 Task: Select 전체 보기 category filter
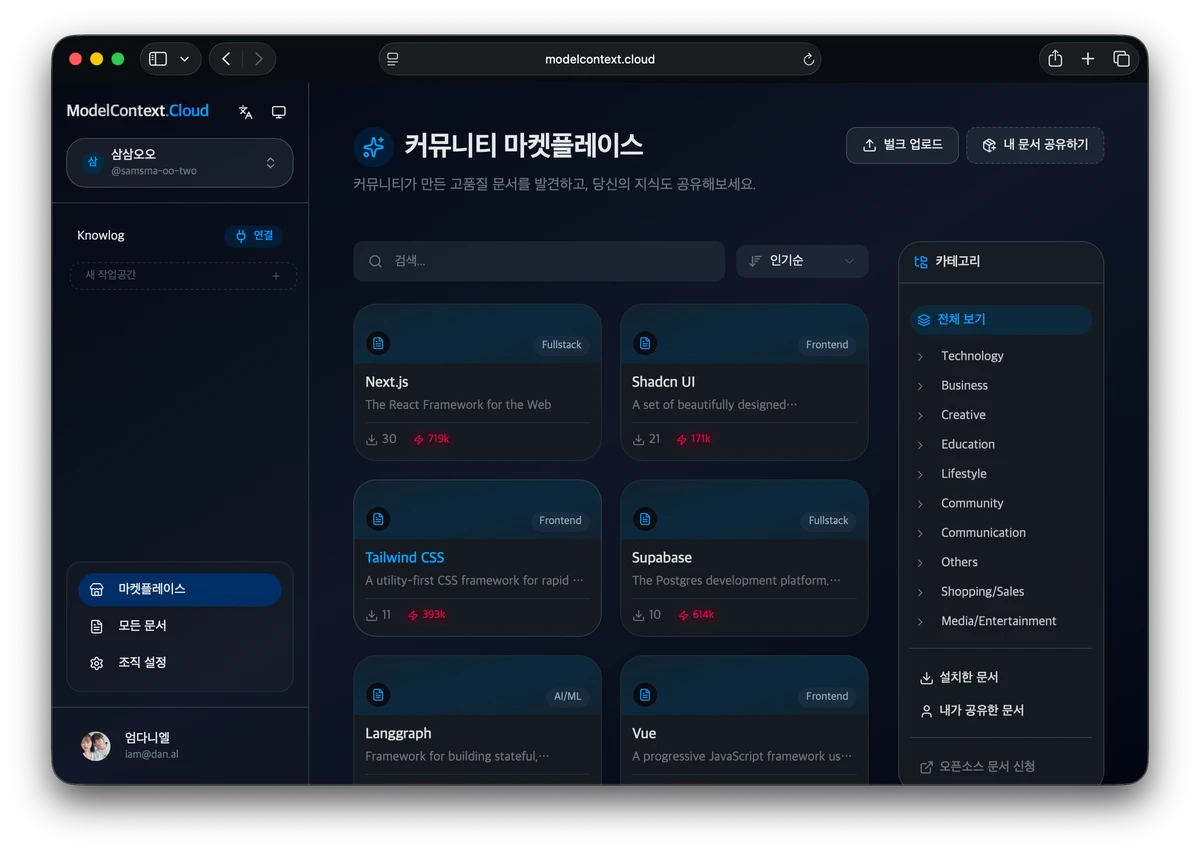tap(1001, 320)
